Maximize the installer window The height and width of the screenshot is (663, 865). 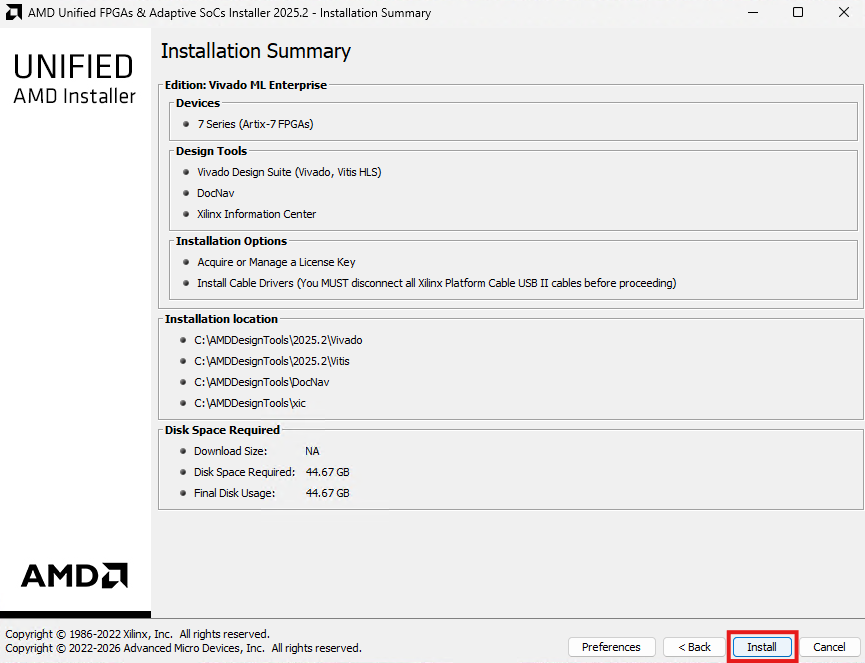tap(798, 12)
